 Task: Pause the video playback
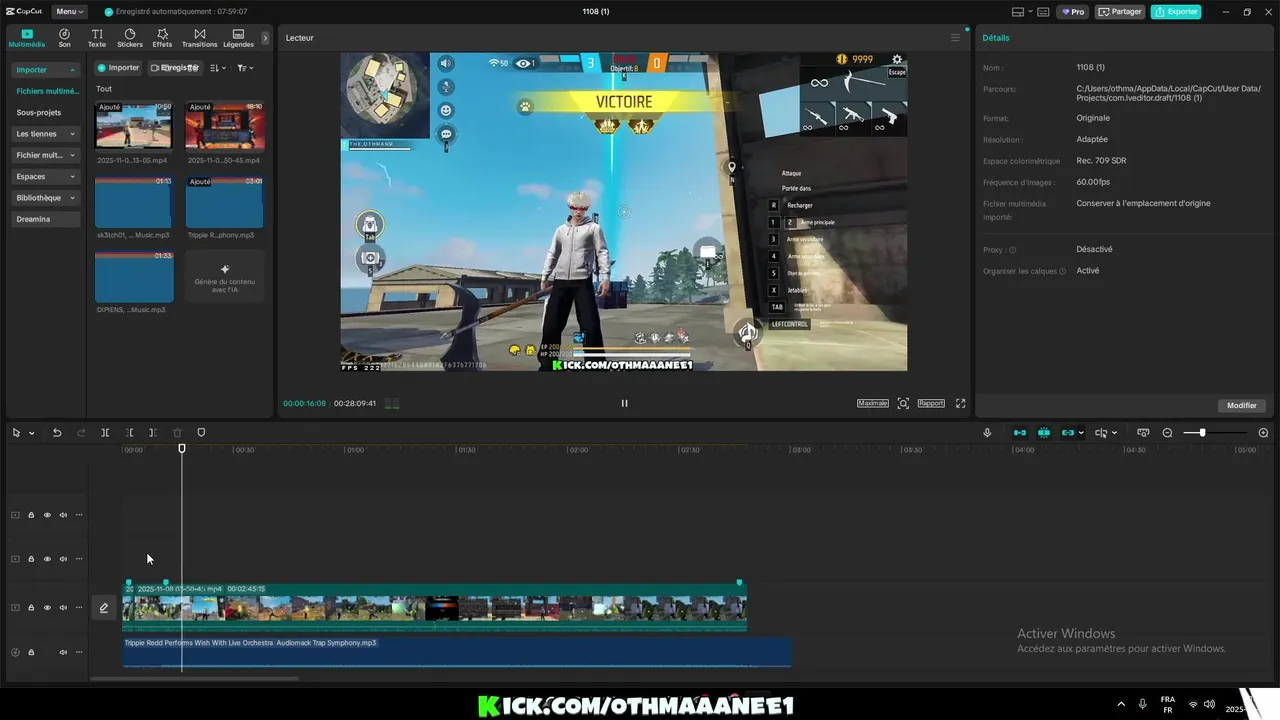click(x=624, y=403)
